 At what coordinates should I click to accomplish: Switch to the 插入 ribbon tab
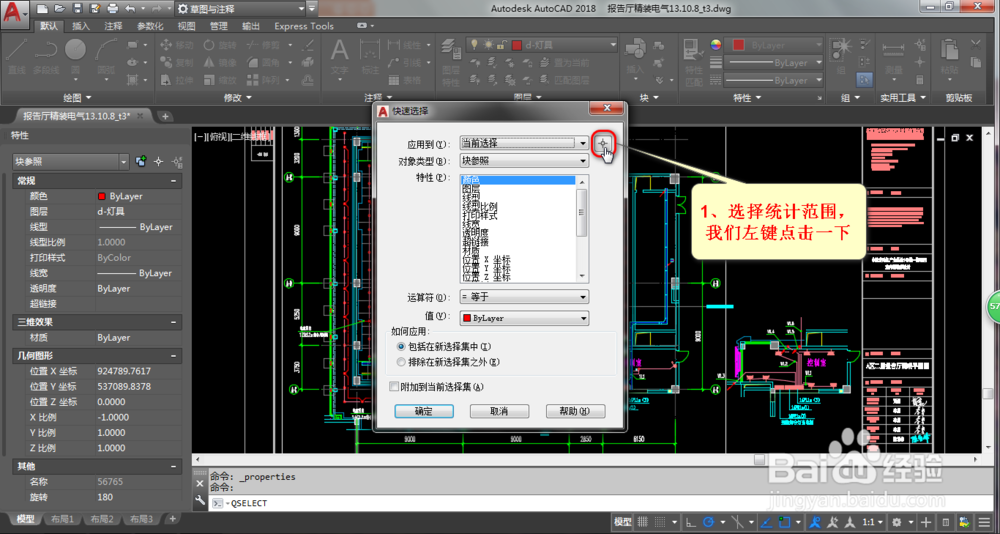pos(81,26)
